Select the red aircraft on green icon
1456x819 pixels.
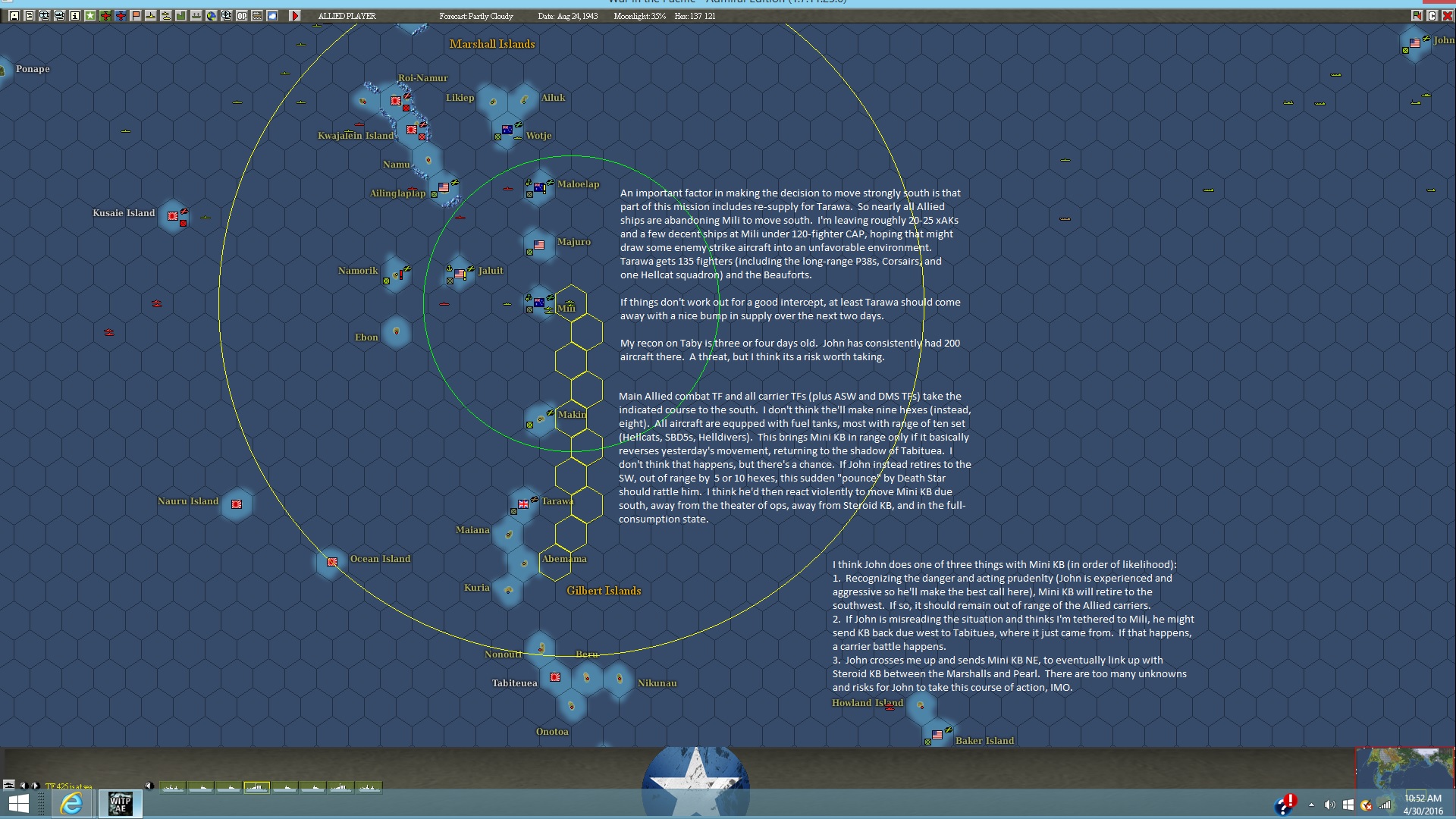[x=105, y=15]
